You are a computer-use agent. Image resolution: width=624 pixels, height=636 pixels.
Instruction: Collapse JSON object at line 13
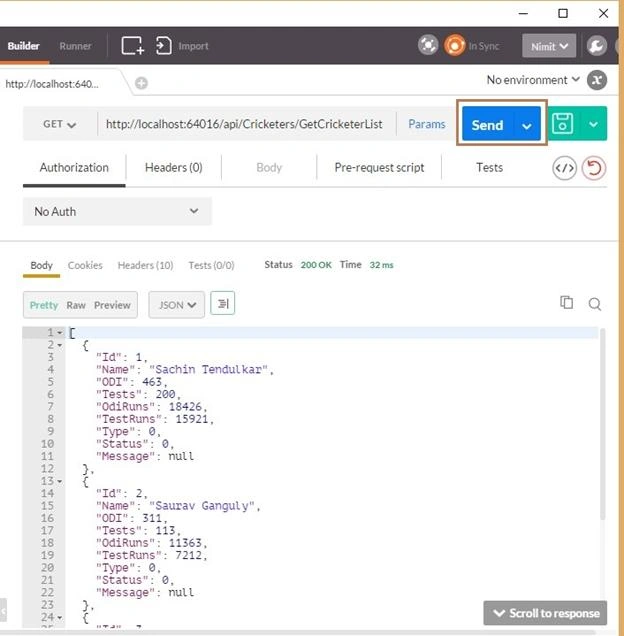coord(60,482)
